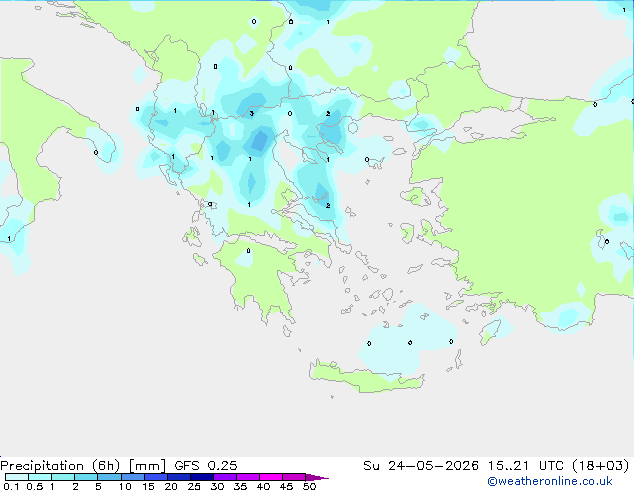Click the '0.5' legend scale label
The height and width of the screenshot is (490, 634).
click(x=34, y=486)
